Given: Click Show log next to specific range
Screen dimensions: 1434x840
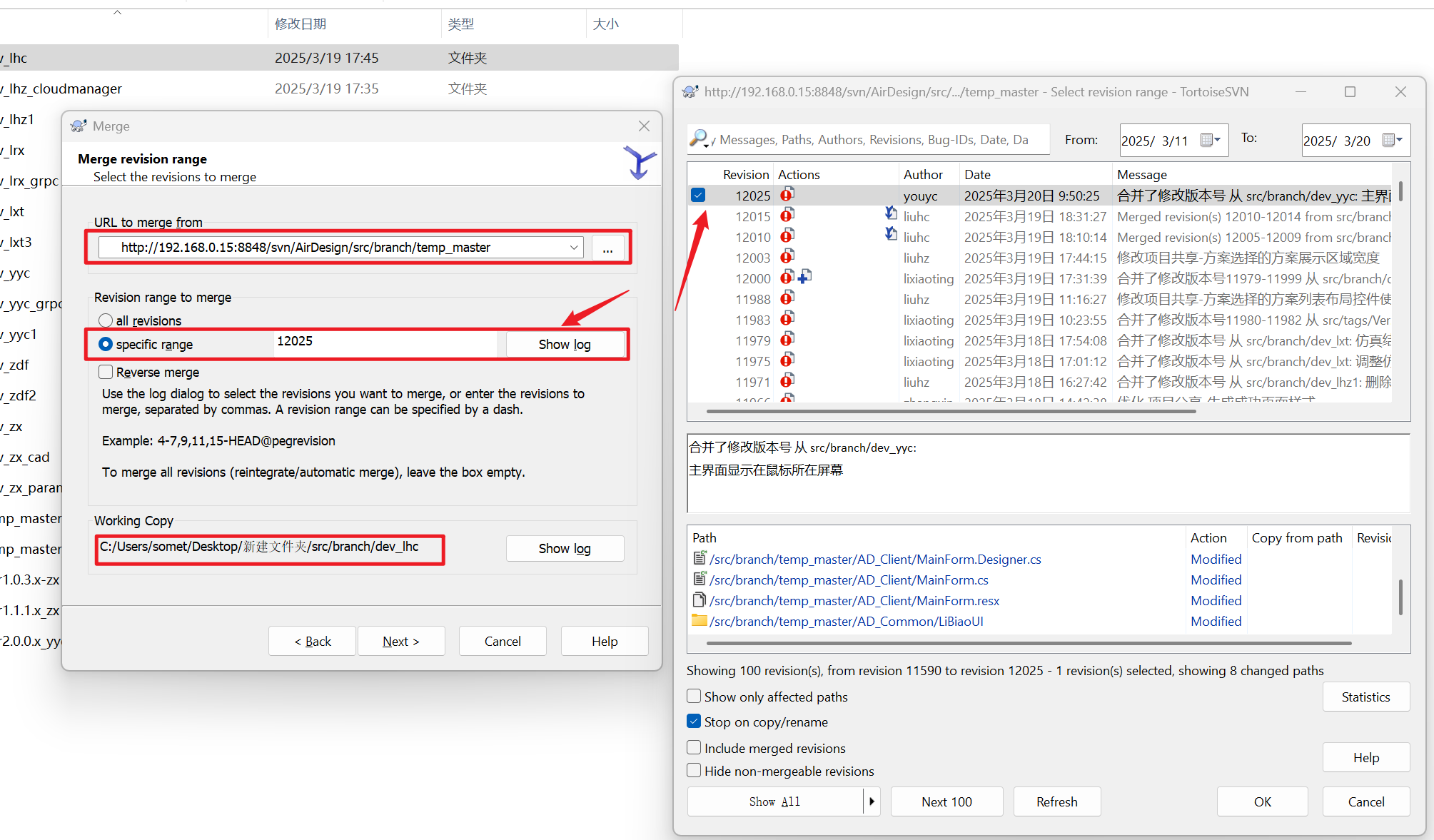Looking at the screenshot, I should pyautogui.click(x=565, y=345).
